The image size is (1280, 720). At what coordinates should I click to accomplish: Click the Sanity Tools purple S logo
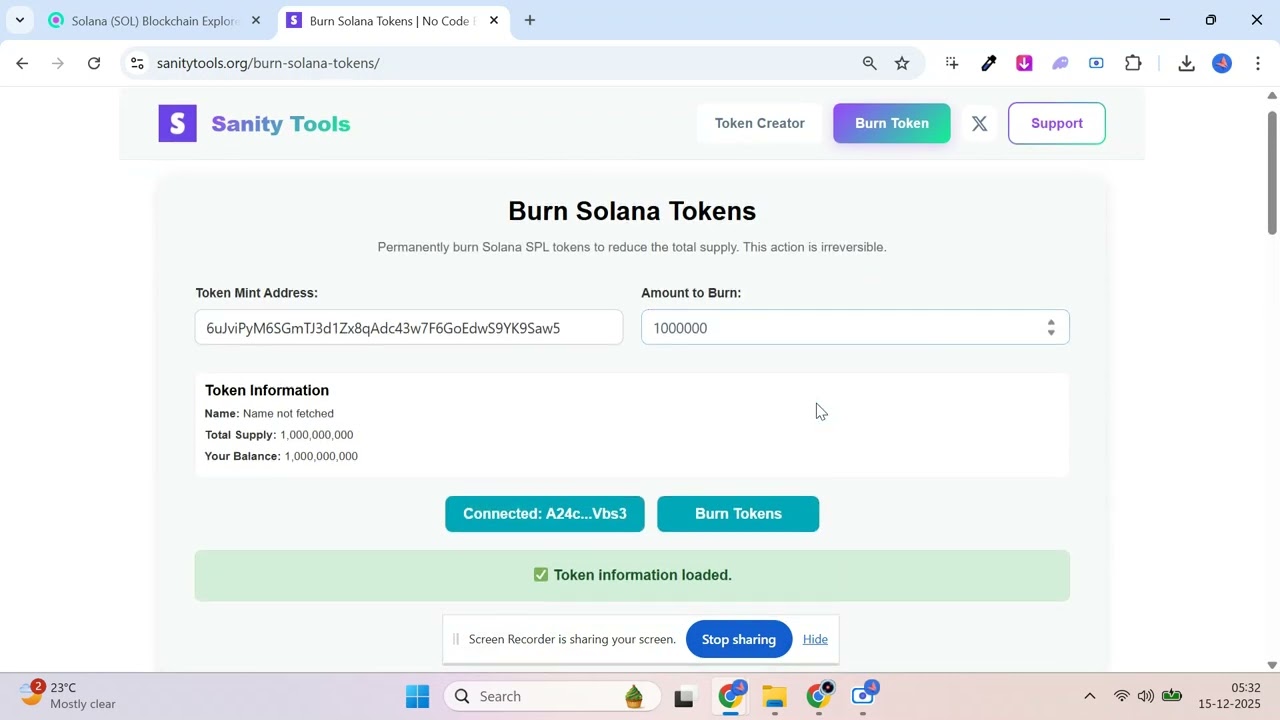click(177, 123)
